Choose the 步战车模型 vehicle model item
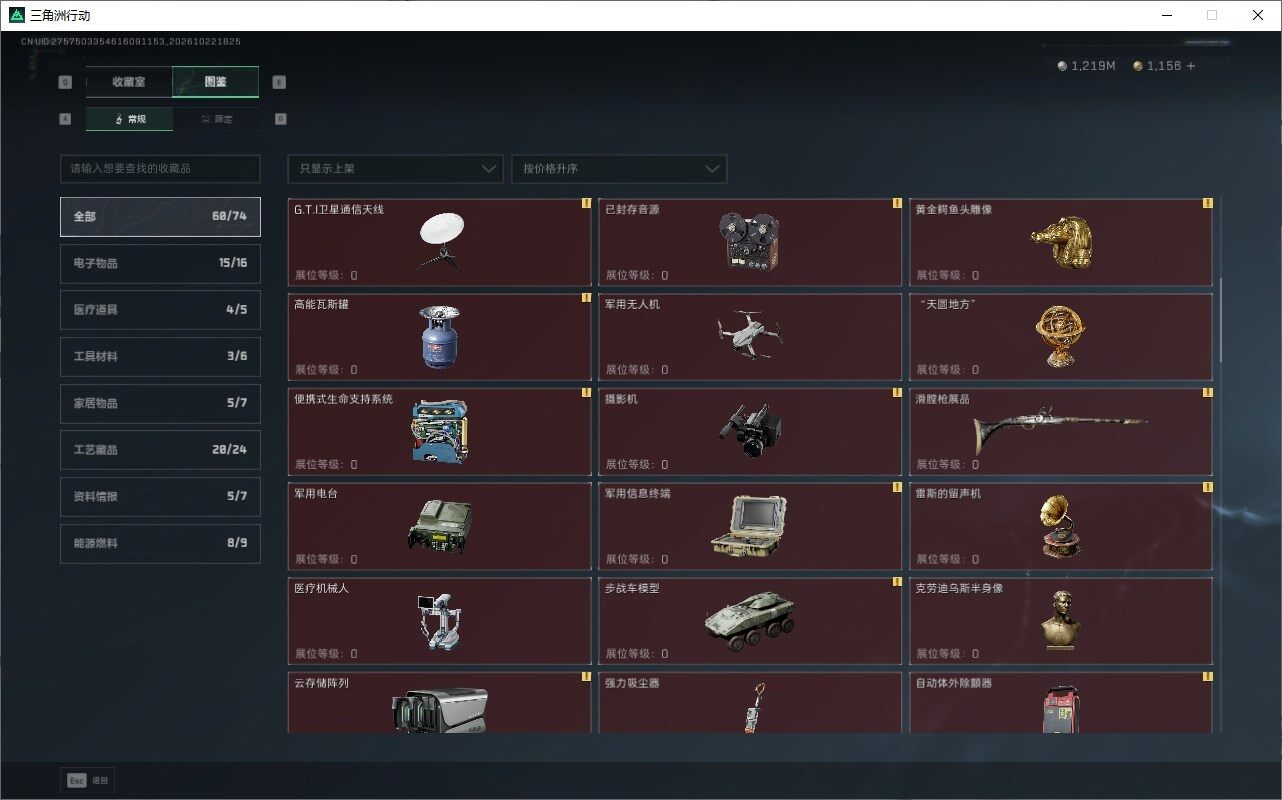Viewport: 1282px width, 800px height. [x=750, y=621]
